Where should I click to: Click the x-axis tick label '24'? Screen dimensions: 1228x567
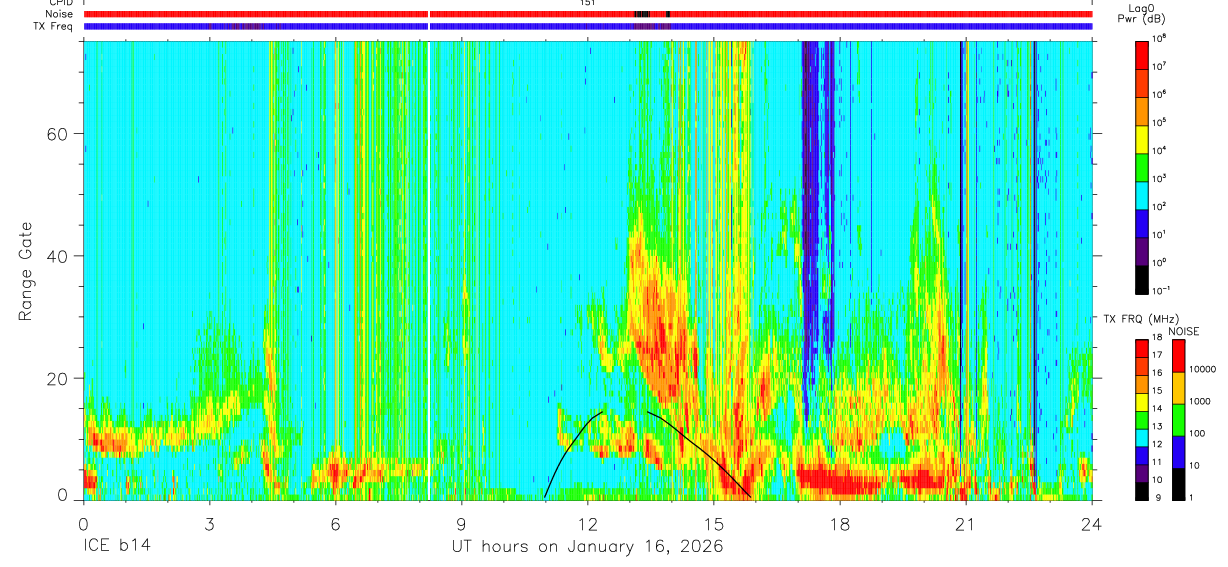(1092, 523)
